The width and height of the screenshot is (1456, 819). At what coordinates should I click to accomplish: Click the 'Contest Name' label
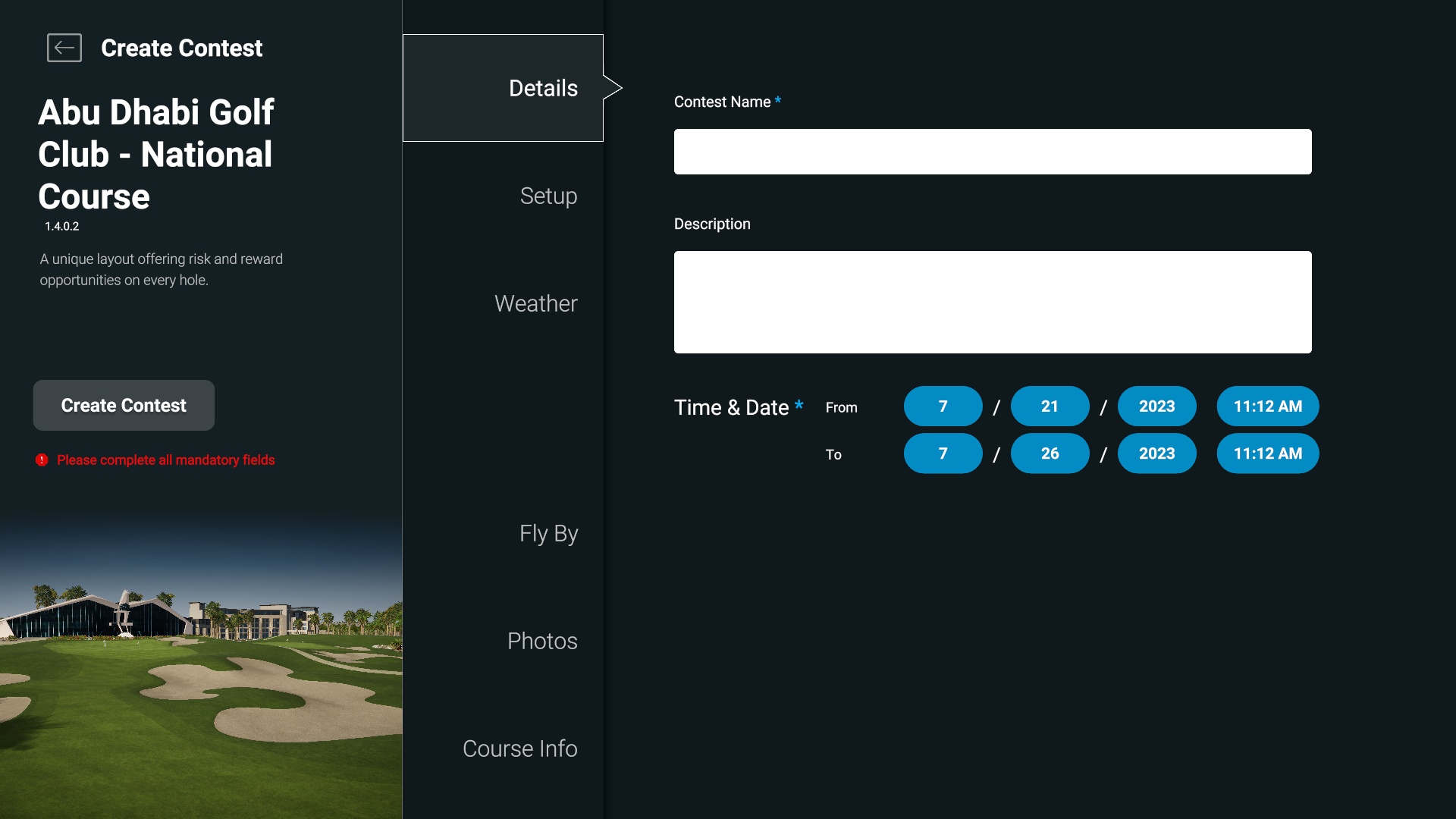tap(722, 102)
